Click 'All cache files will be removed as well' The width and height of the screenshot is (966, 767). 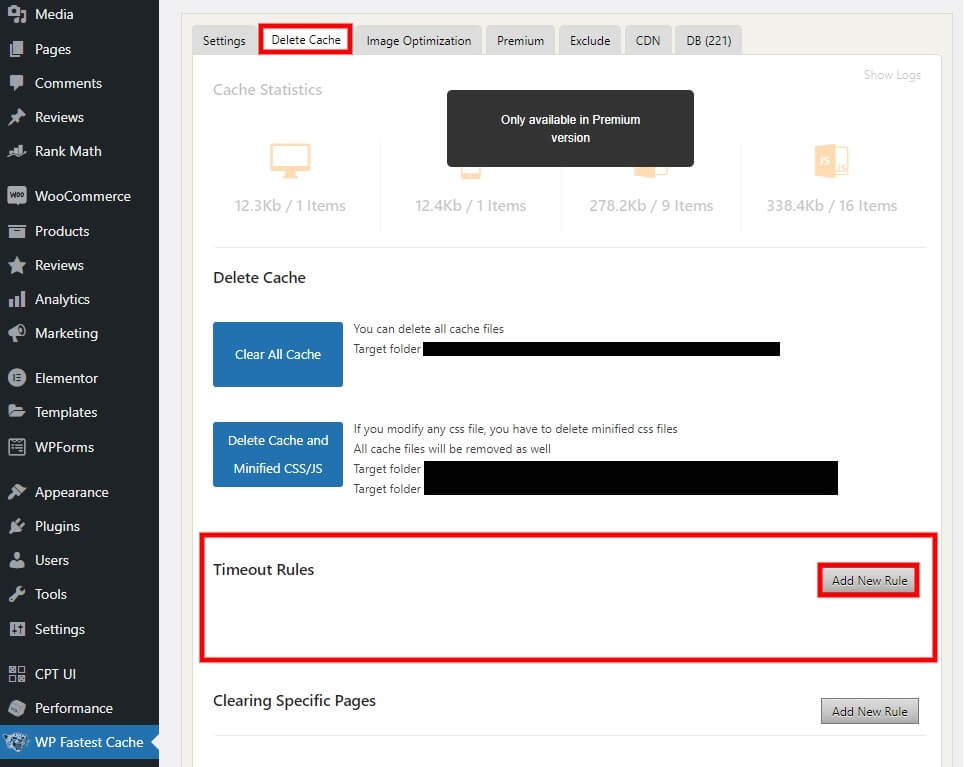[452, 449]
